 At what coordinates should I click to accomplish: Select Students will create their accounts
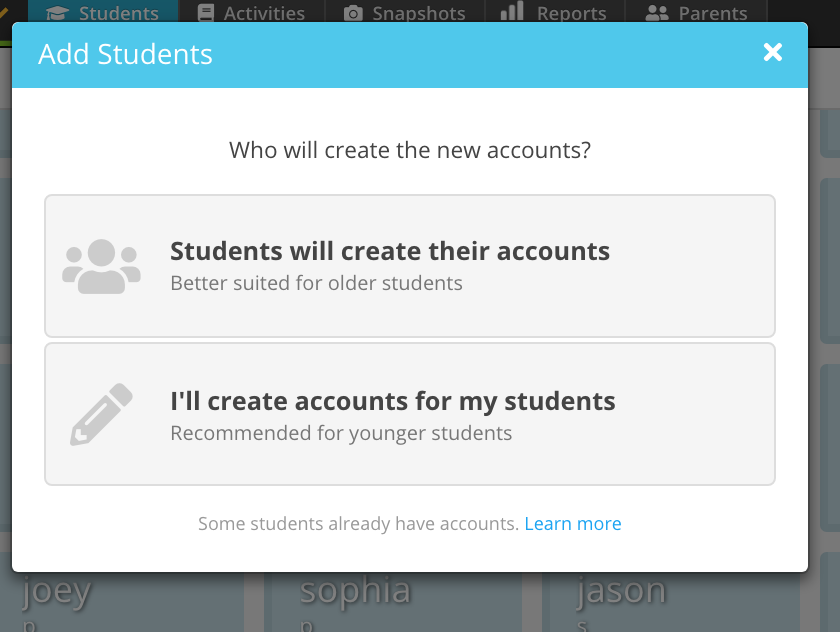tap(410, 266)
